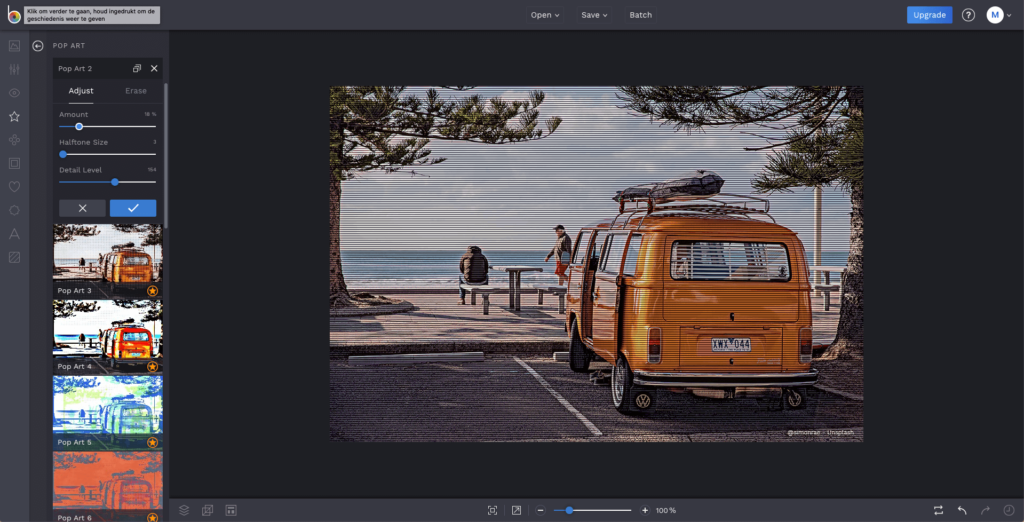The image size is (1024, 522).
Task: Close the Pop Art 2 settings panel
Action: tap(154, 69)
